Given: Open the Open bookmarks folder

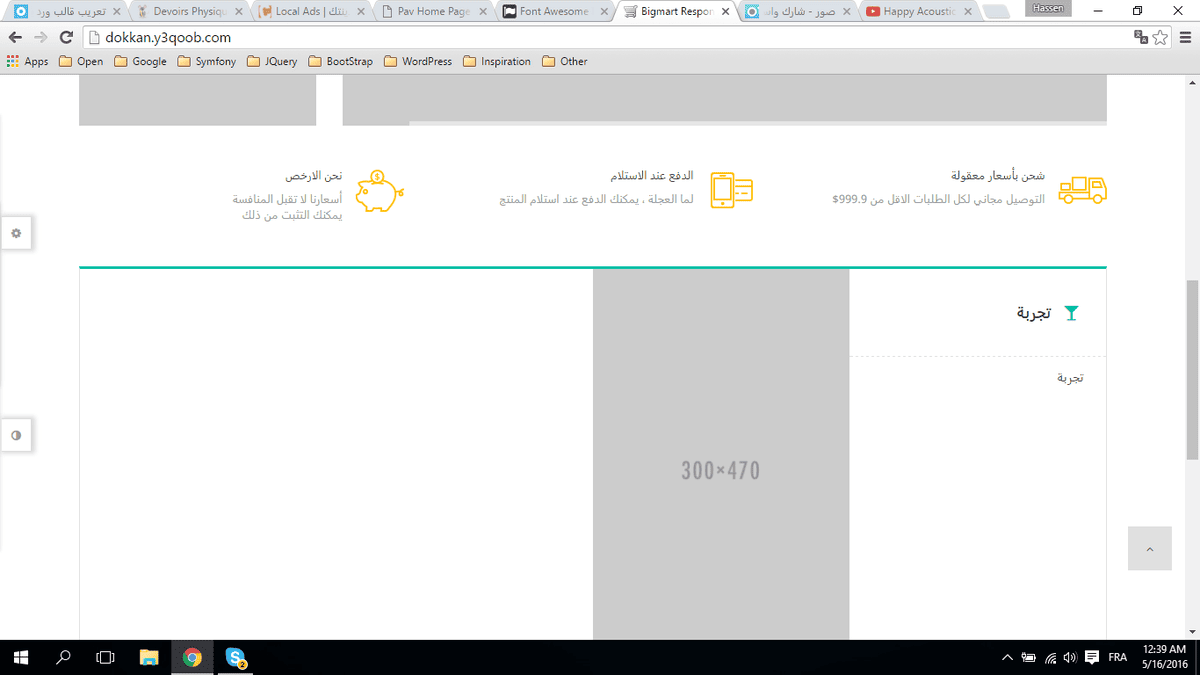Looking at the screenshot, I should [81, 61].
